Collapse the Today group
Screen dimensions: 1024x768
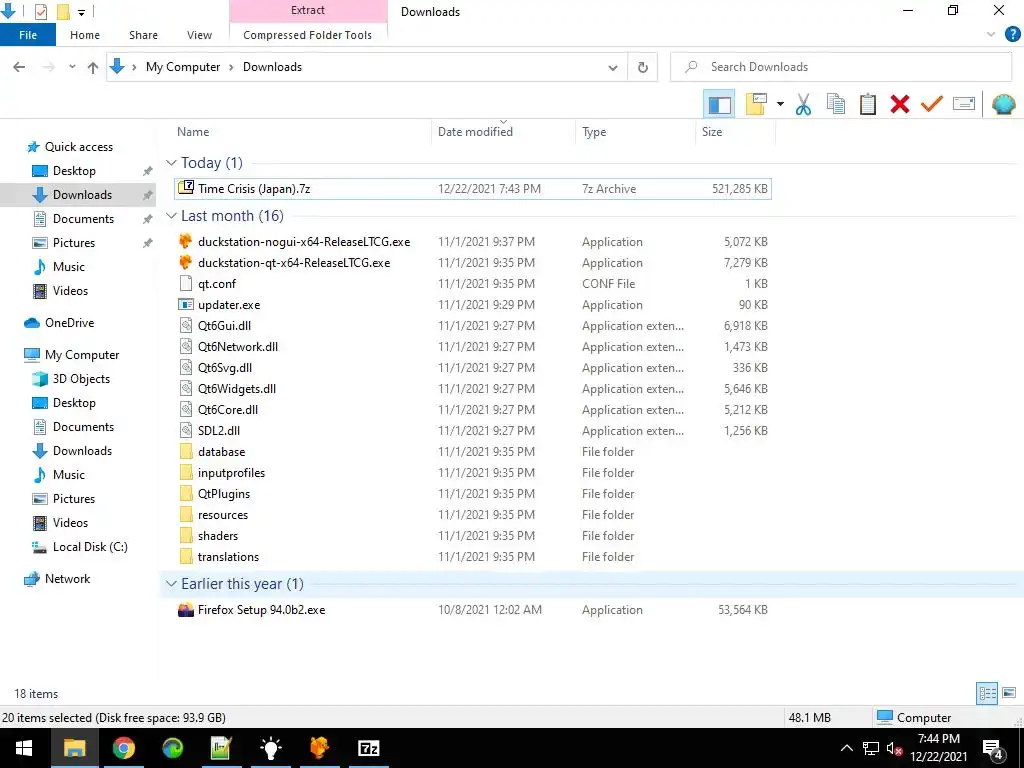(x=171, y=163)
